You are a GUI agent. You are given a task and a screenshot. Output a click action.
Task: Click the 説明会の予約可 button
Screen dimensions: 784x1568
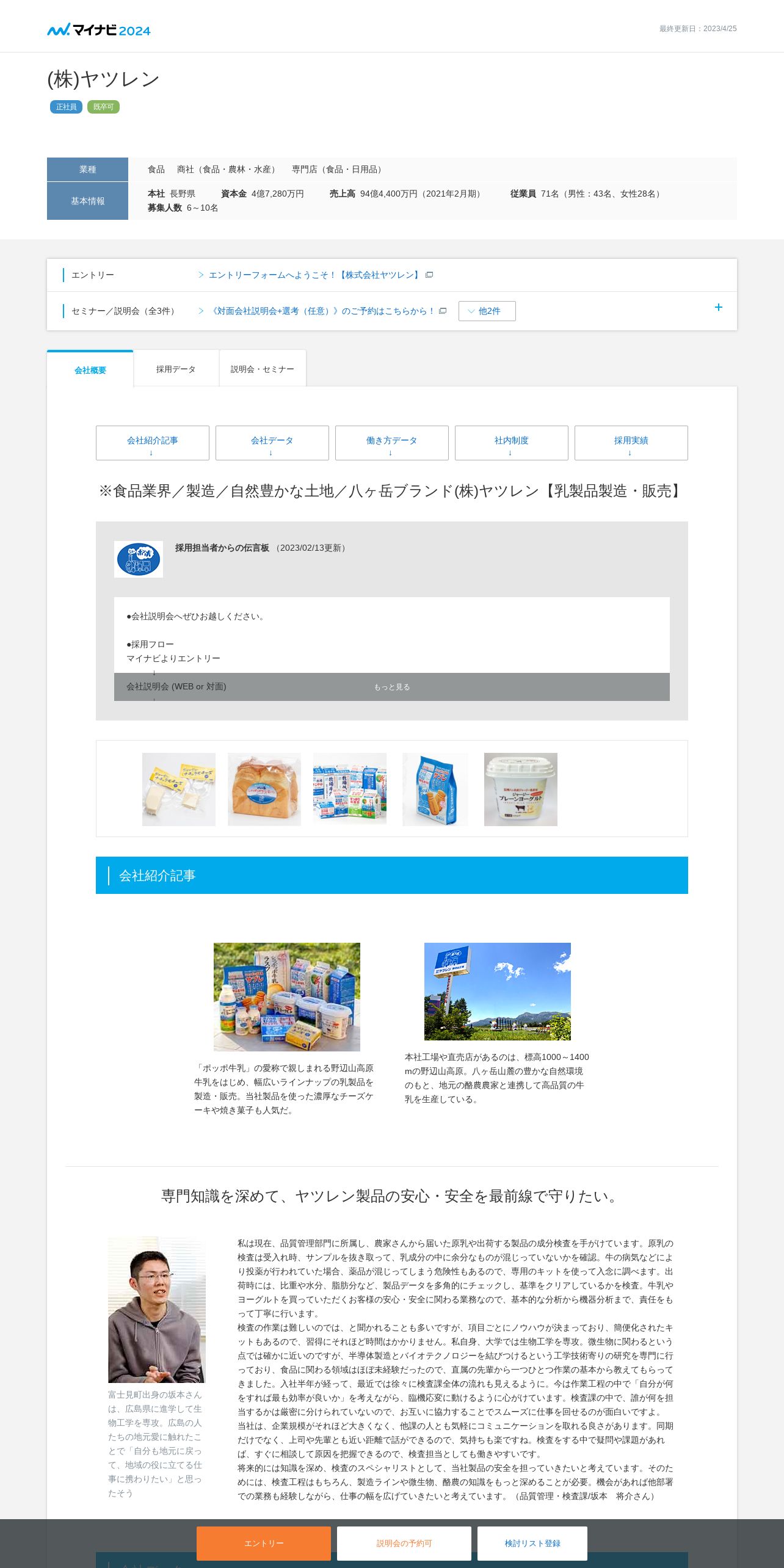pyautogui.click(x=404, y=1543)
